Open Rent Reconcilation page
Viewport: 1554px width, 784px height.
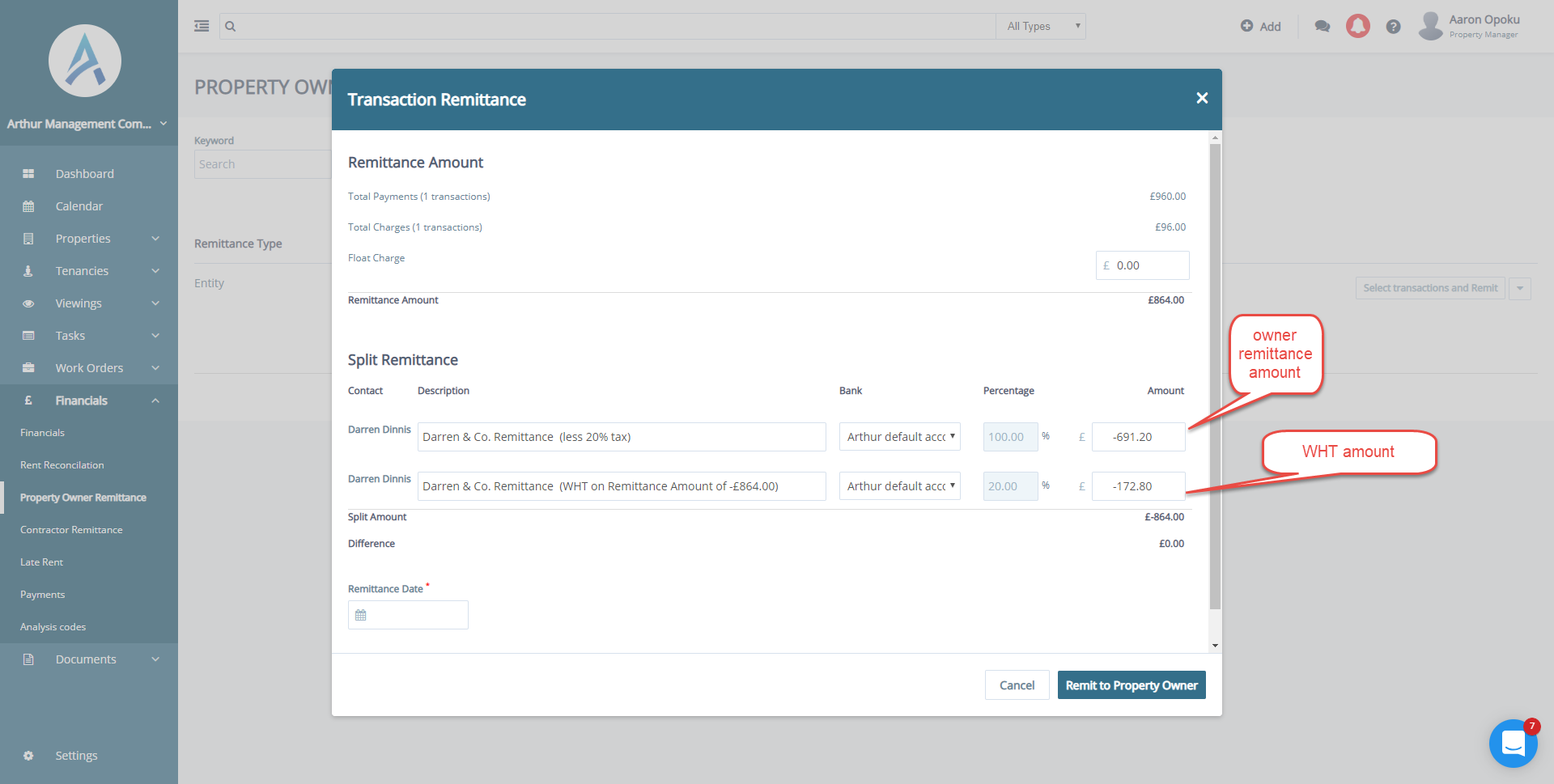coord(62,465)
